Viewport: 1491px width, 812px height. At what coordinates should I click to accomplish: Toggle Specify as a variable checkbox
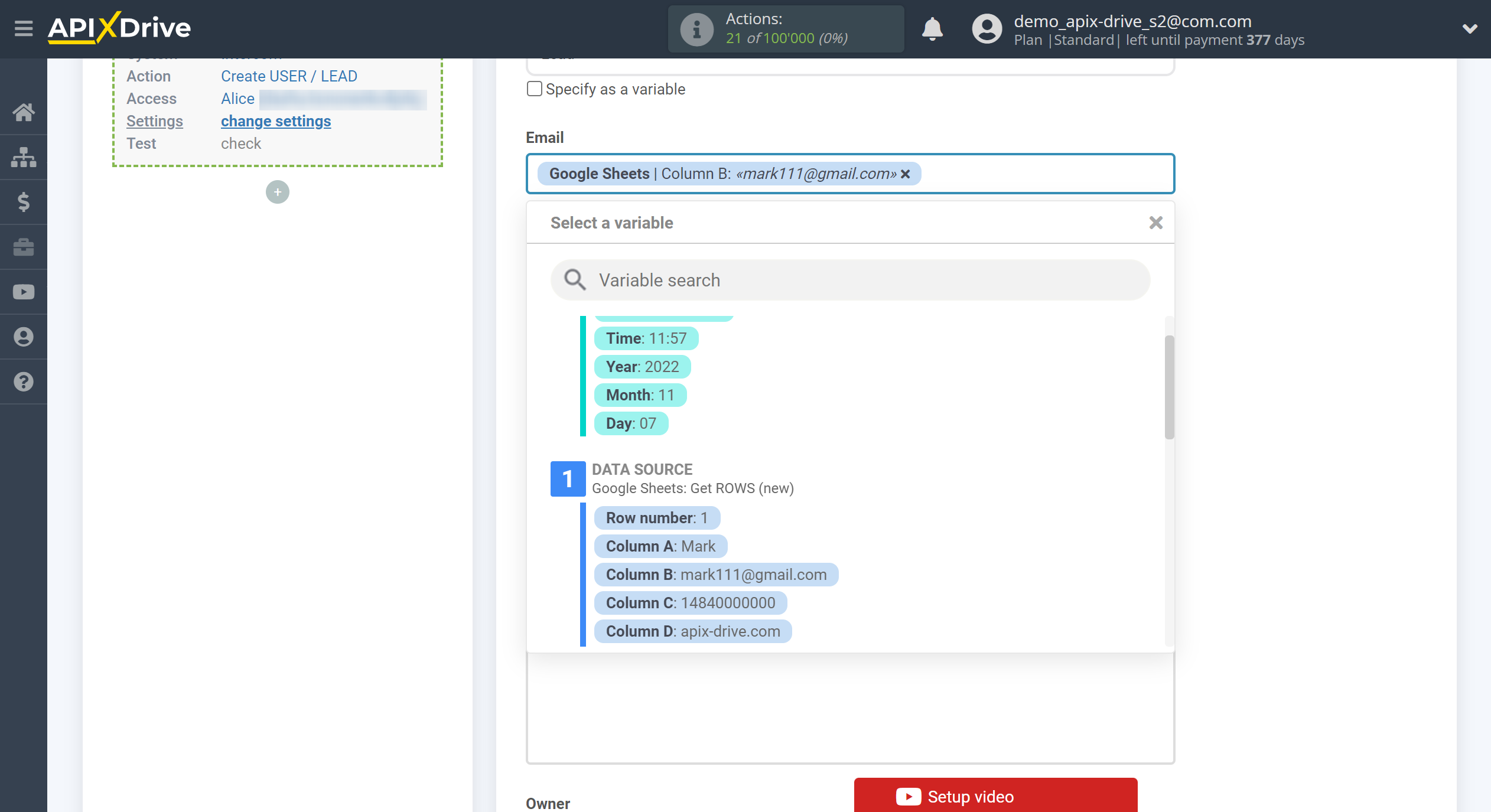point(534,89)
